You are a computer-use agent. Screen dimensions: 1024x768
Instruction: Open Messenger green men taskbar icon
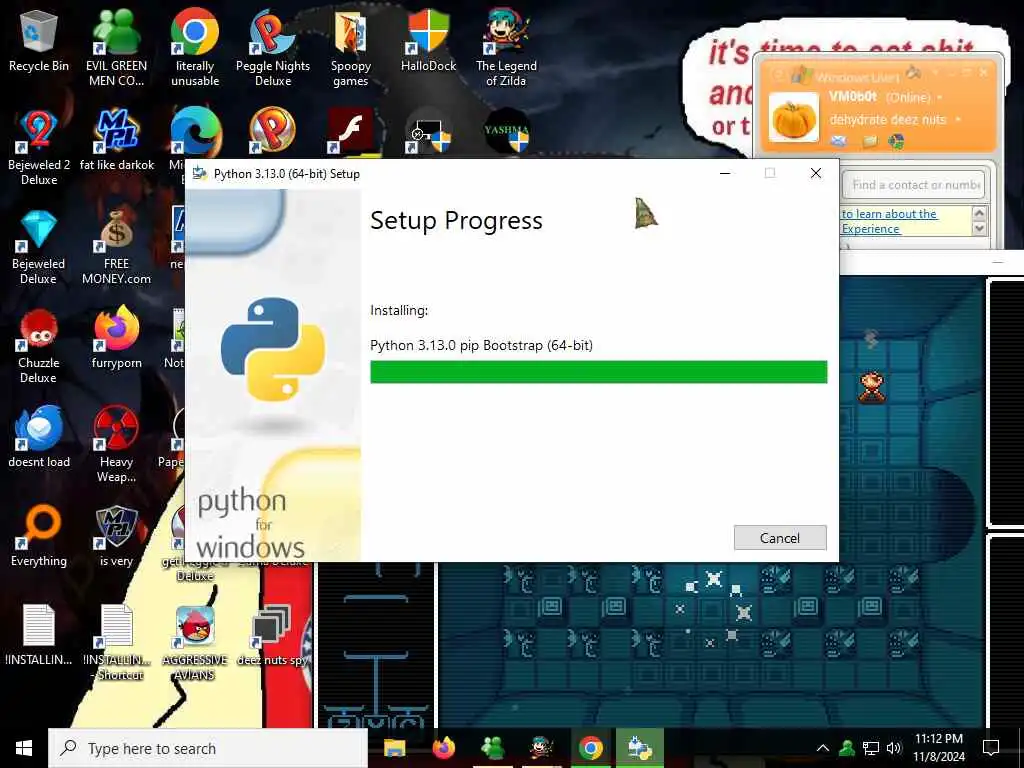(x=492, y=748)
